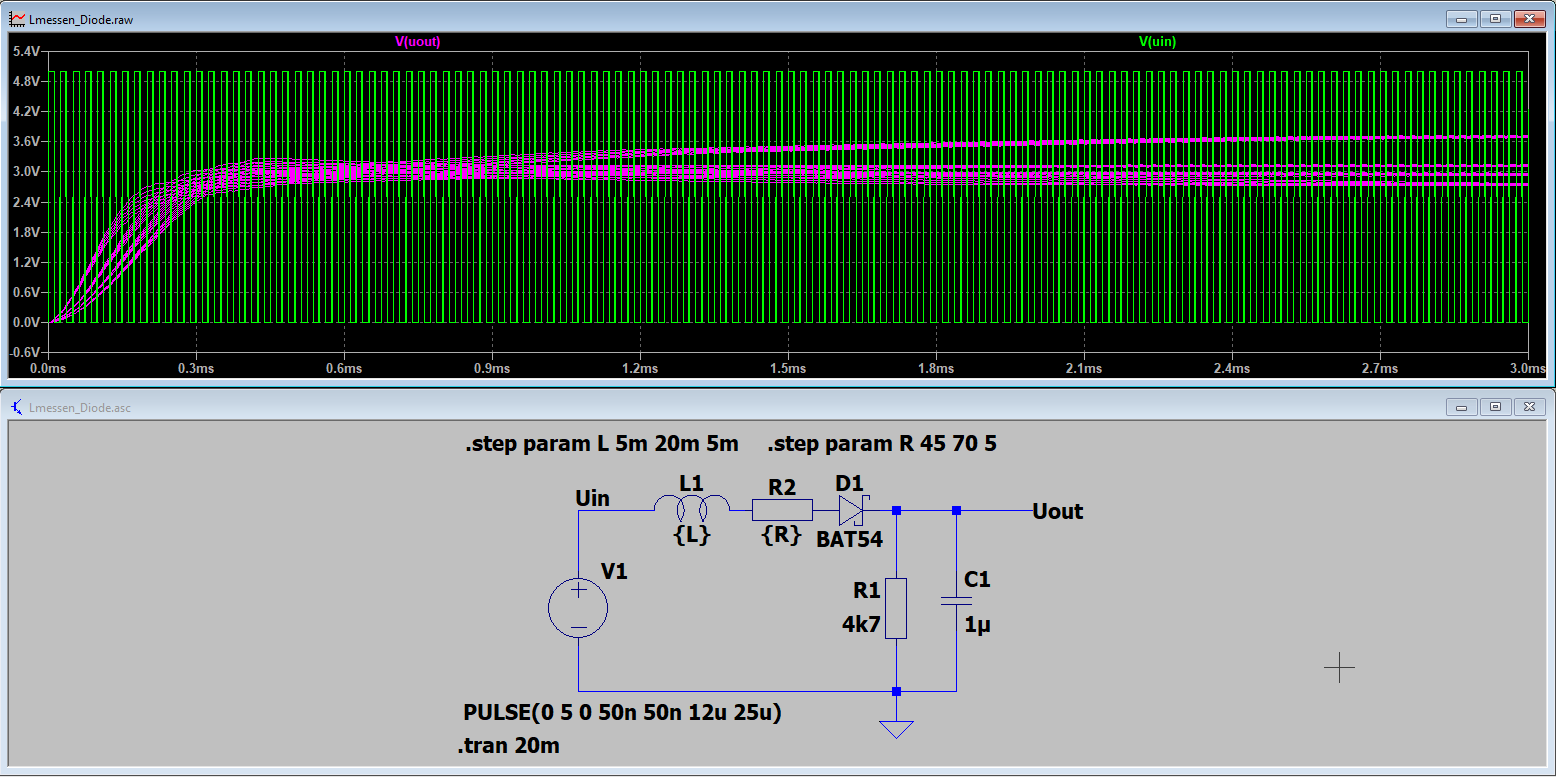Viewport: 1556px width, 778px height.
Task: Click the Lmessen_Diode.asc window icon
Action: click(17, 407)
